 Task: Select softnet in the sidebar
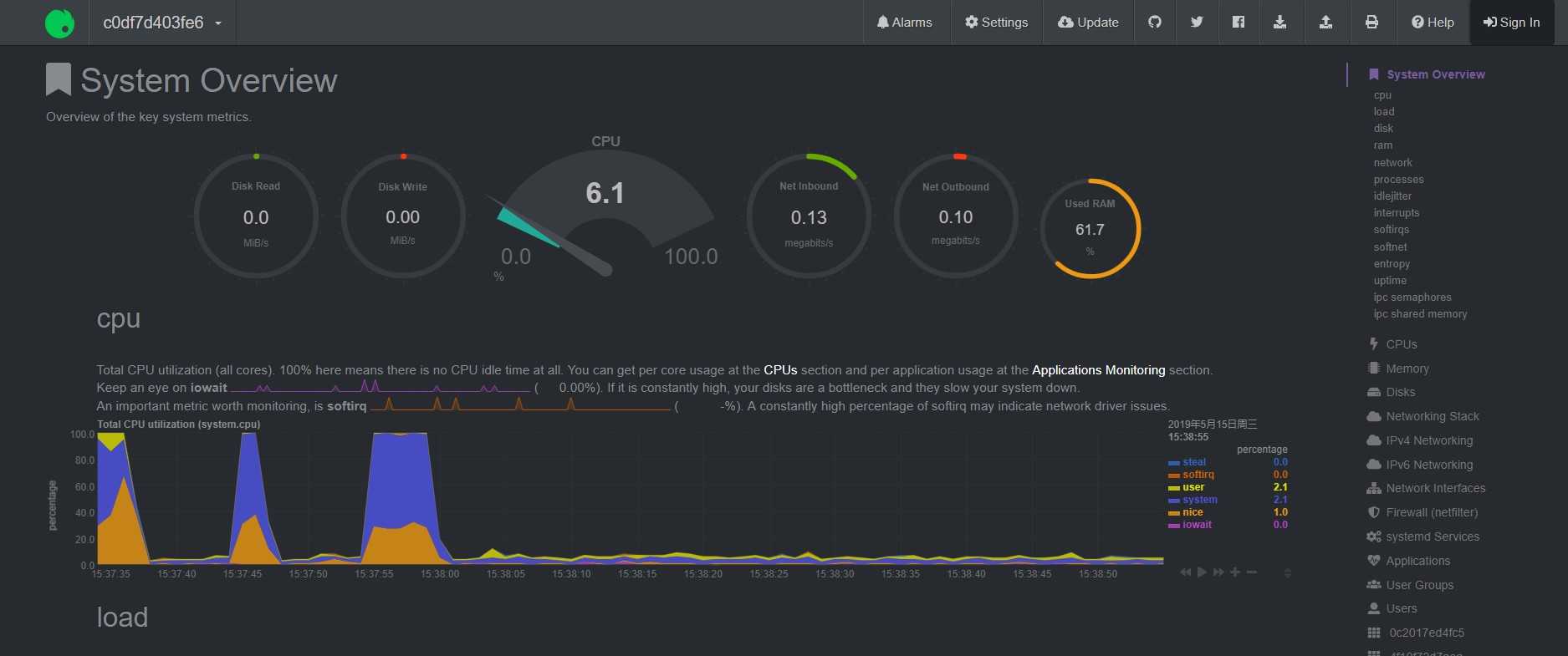[1390, 247]
